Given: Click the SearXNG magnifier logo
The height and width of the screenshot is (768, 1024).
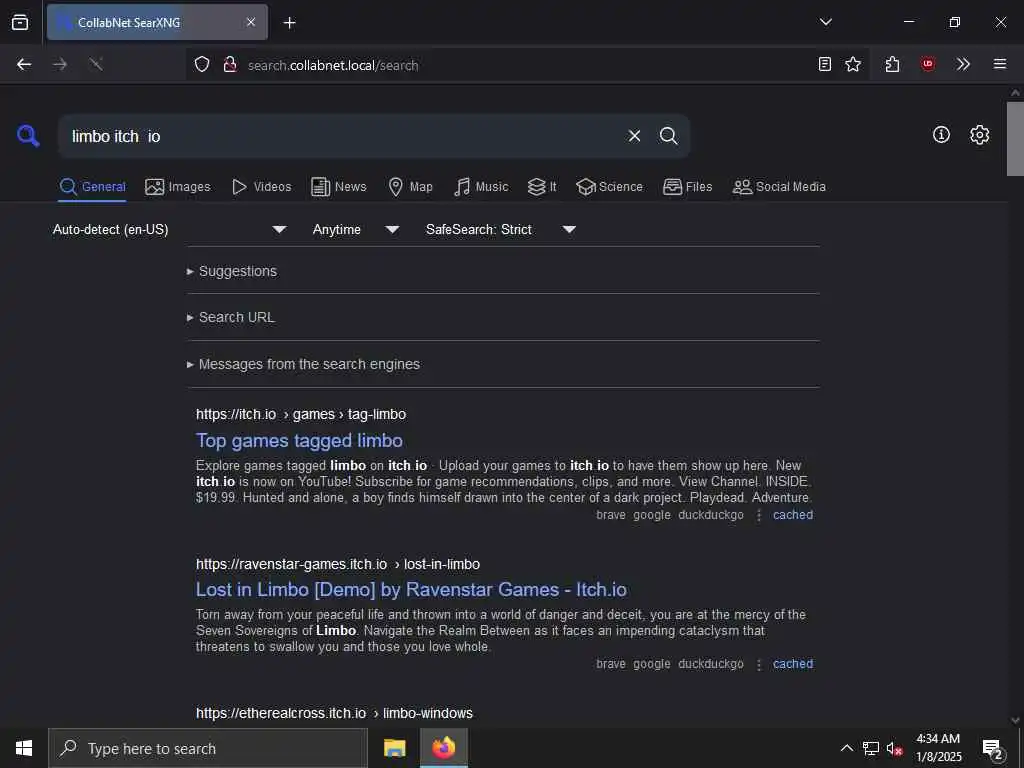Looking at the screenshot, I should (x=27, y=136).
